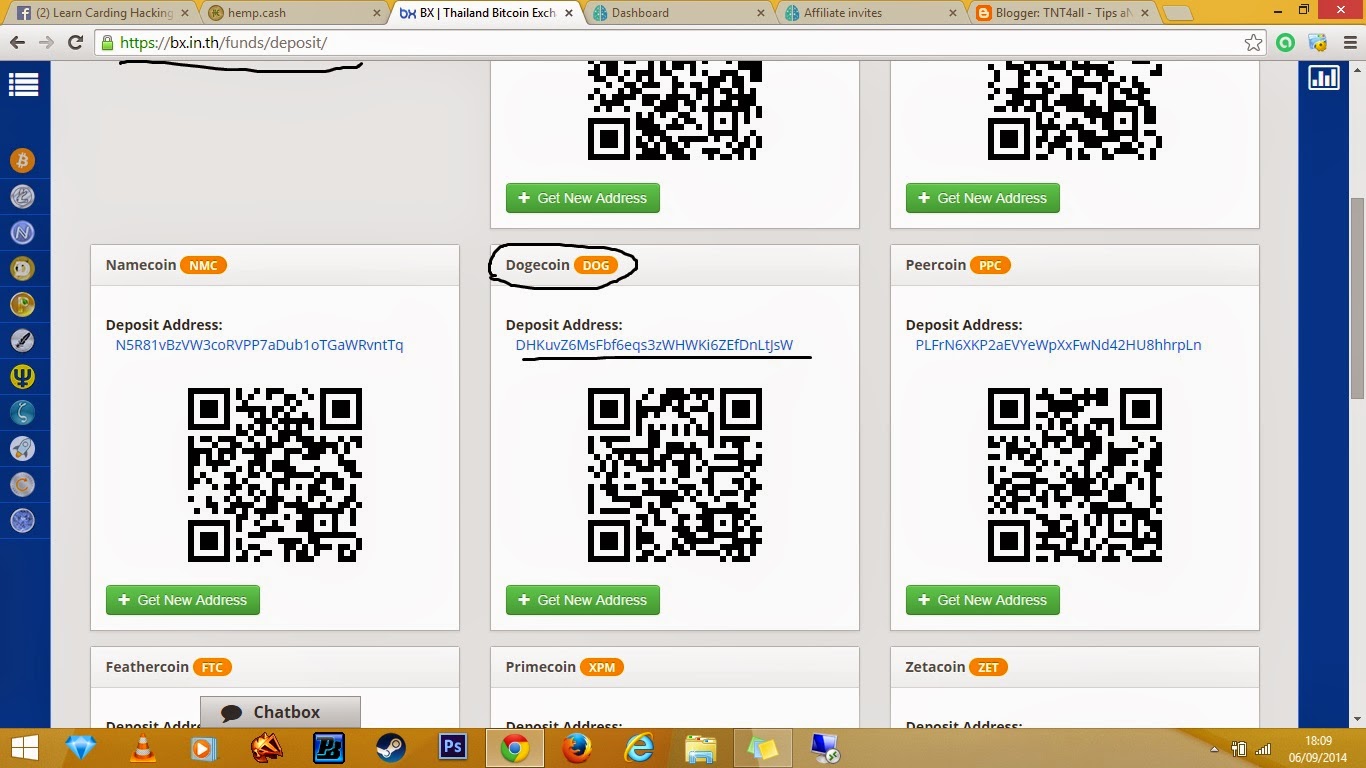Open File Explorer from the taskbar
This screenshot has width=1366, height=768.
pyautogui.click(x=701, y=748)
